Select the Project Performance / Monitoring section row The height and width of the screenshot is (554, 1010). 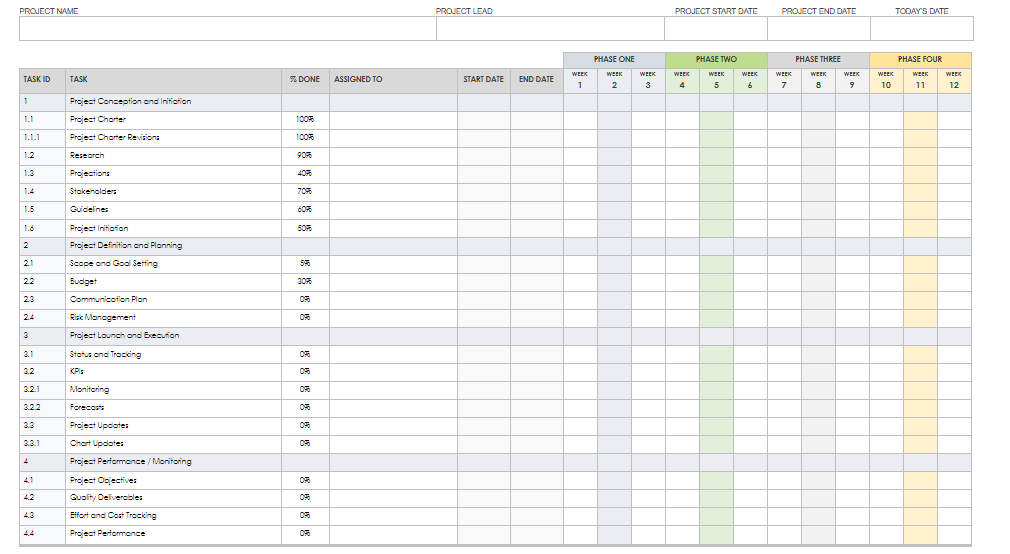495,463
